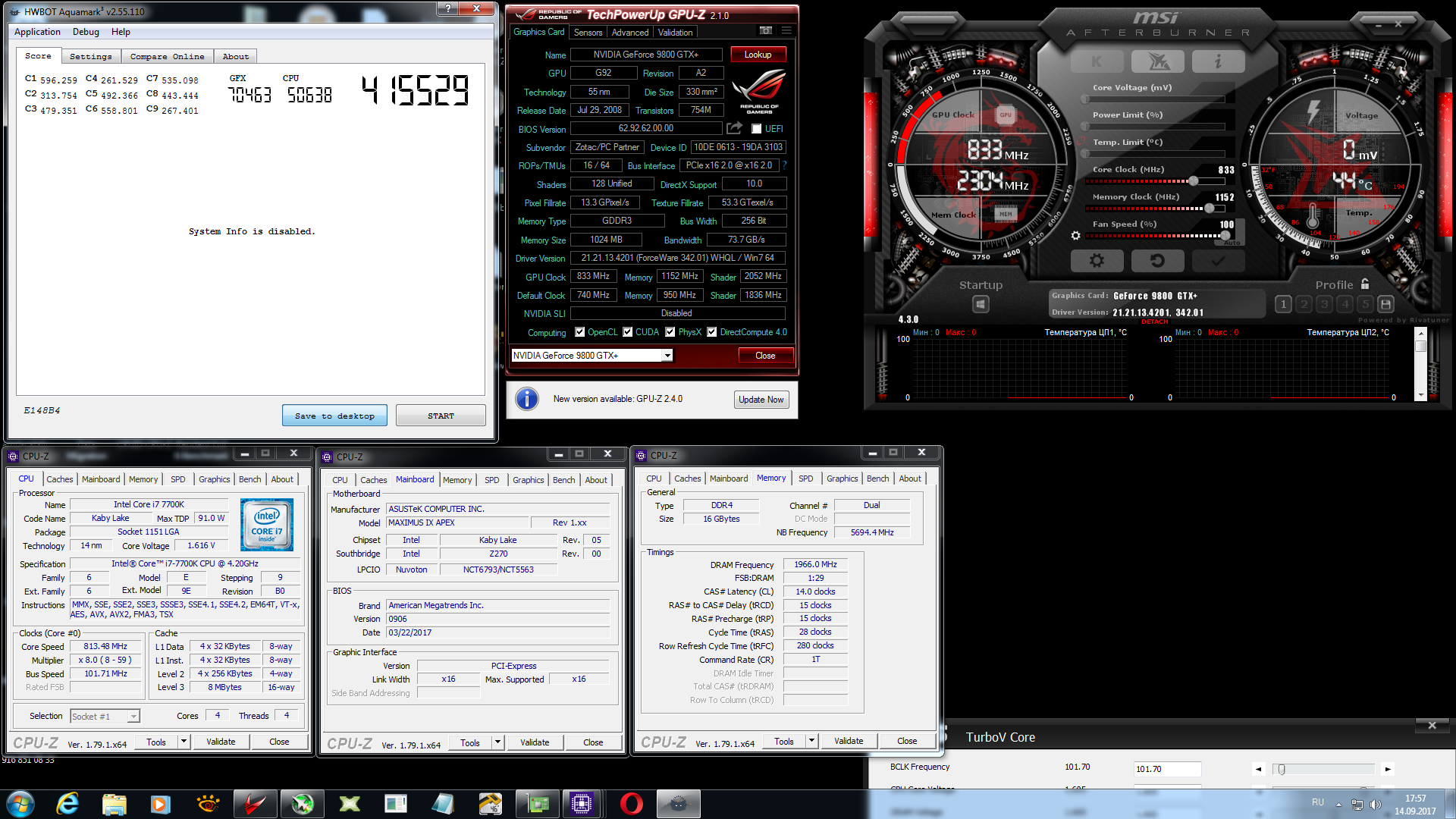Click the GPU-Z graphics card taskbar icon

537,804
